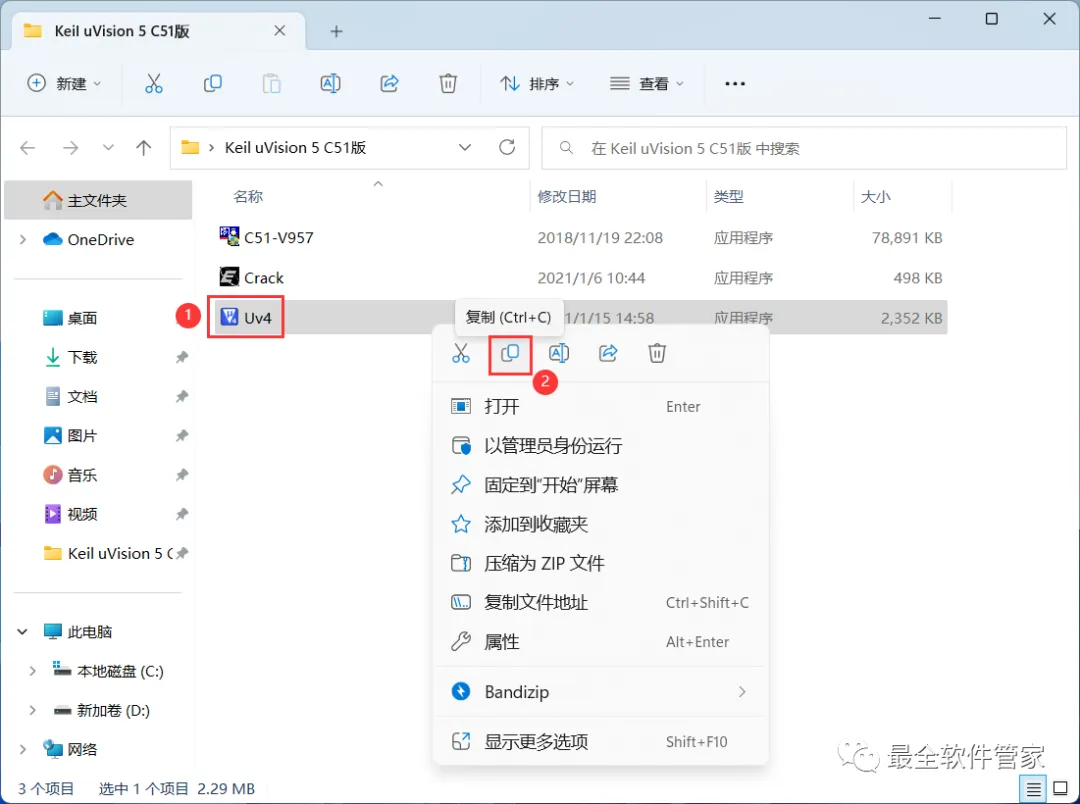Click the address bar path Keil uVision 5 C51版
The width and height of the screenshot is (1080, 804).
[295, 147]
